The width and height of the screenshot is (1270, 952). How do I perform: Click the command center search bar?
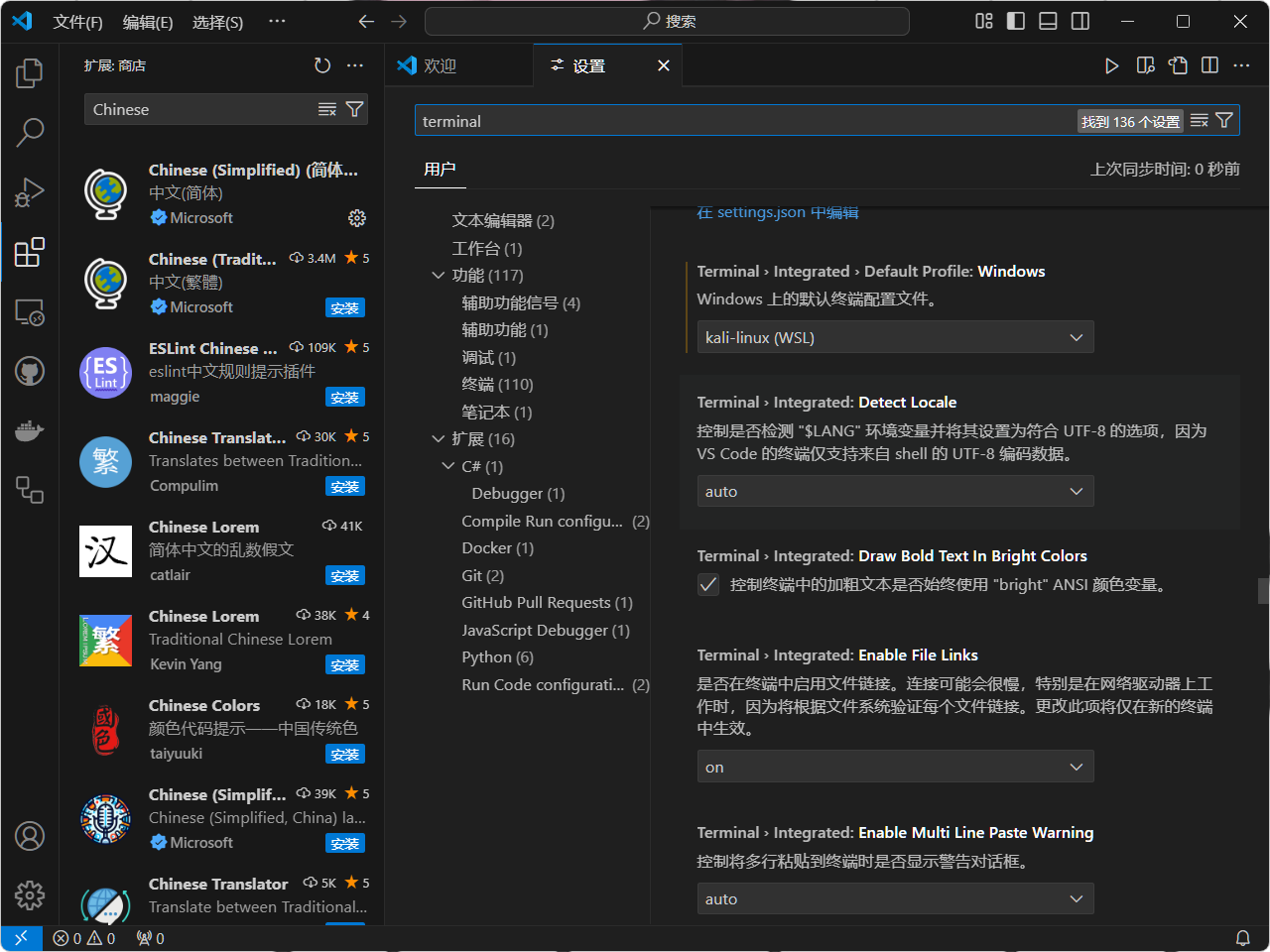point(667,21)
